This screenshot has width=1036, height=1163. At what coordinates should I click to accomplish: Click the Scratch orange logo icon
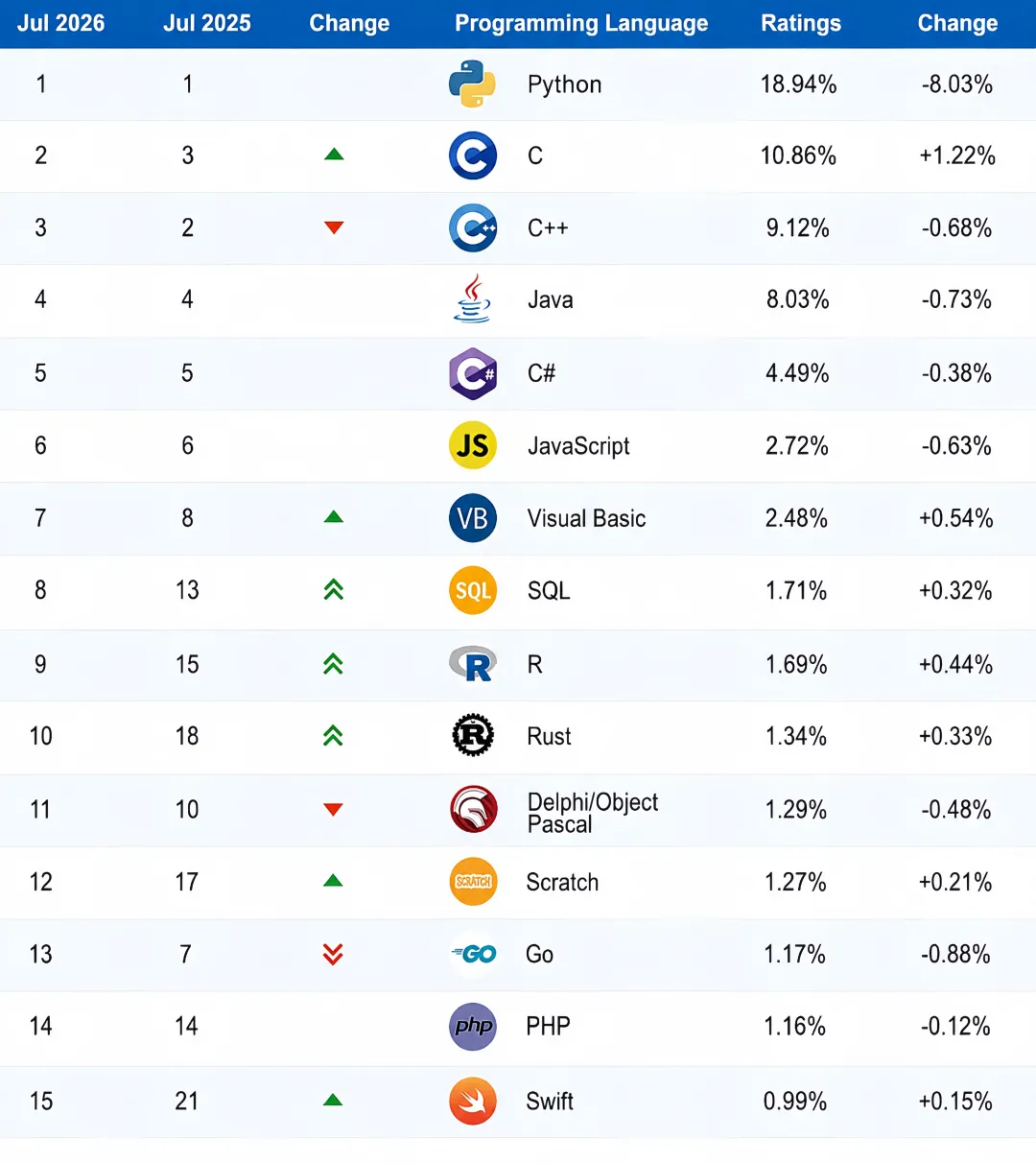tap(473, 881)
